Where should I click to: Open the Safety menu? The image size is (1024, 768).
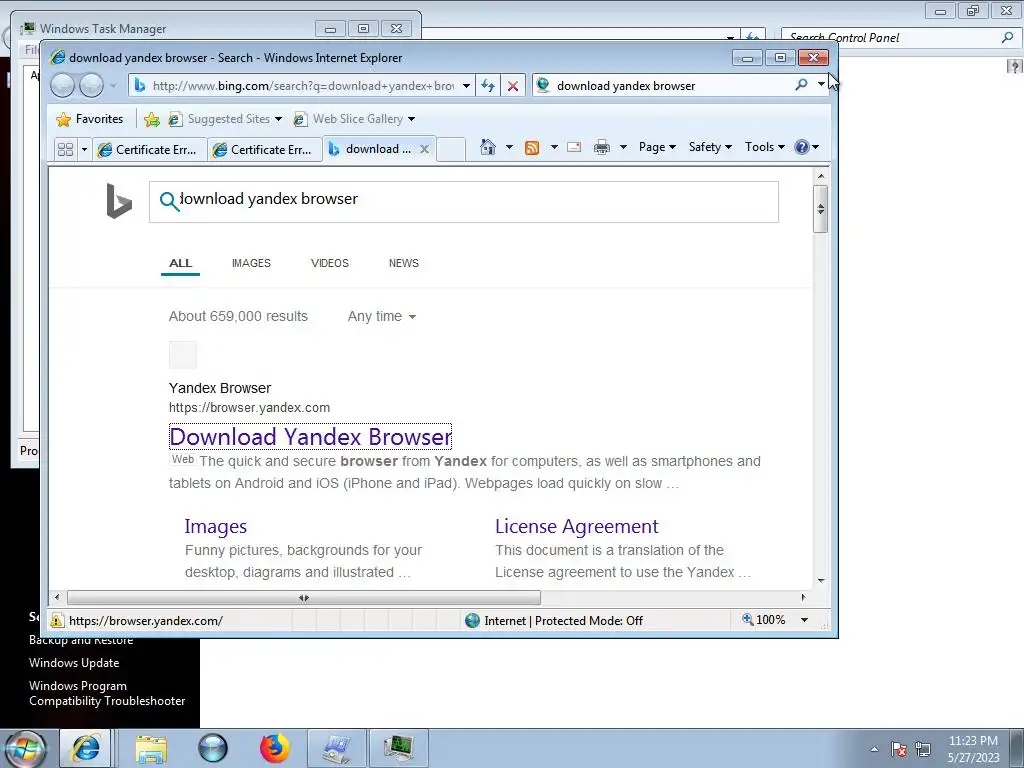coord(710,147)
